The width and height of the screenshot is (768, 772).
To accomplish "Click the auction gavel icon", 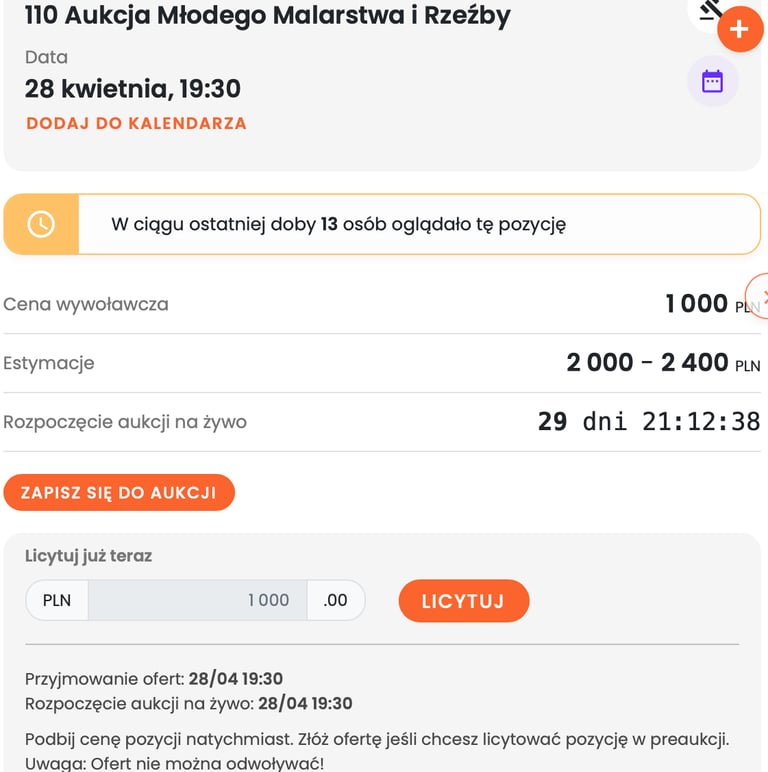I will coord(712,10).
